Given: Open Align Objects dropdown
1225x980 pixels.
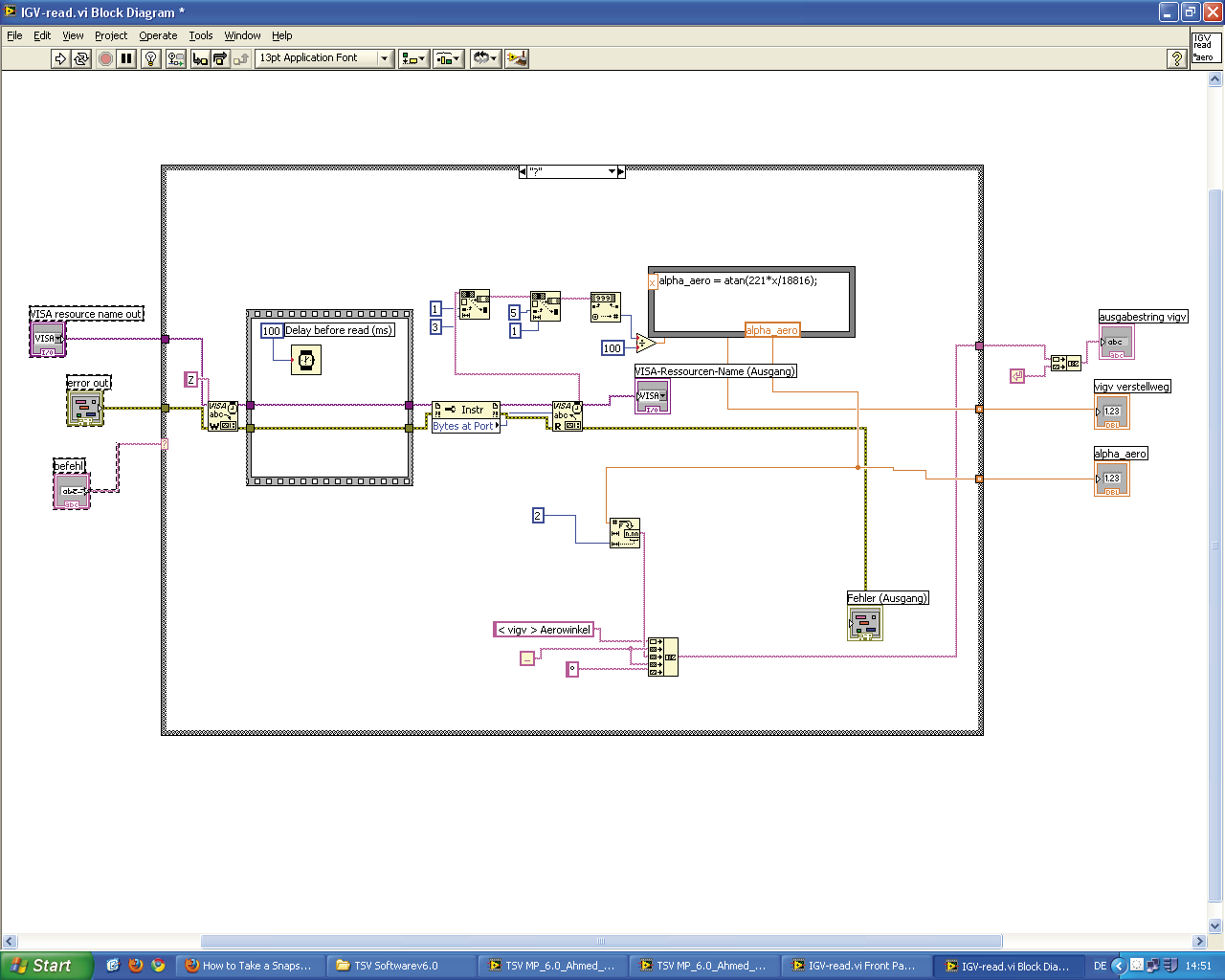Looking at the screenshot, I should [x=413, y=58].
